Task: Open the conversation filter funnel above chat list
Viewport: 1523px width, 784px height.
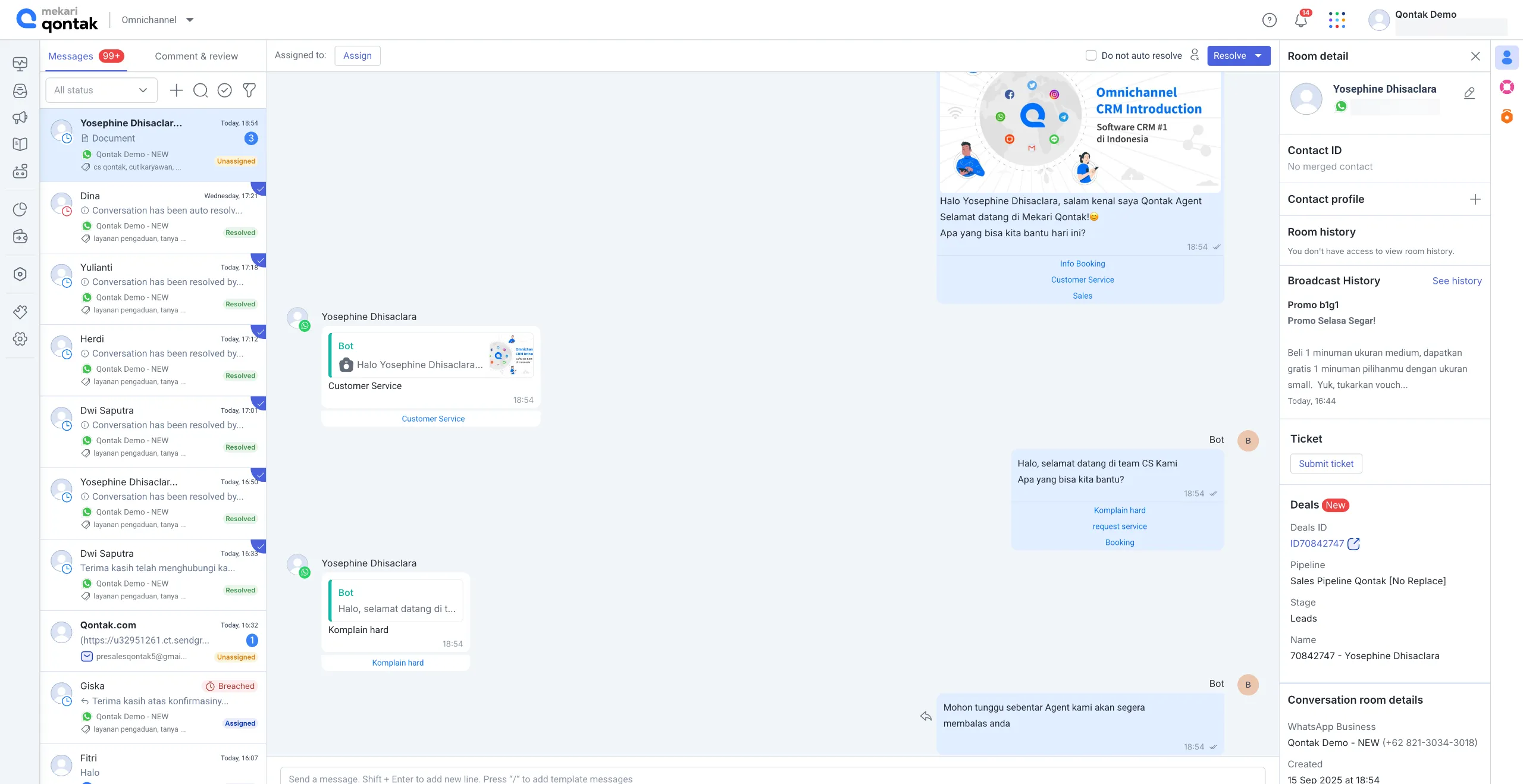Action: point(249,90)
